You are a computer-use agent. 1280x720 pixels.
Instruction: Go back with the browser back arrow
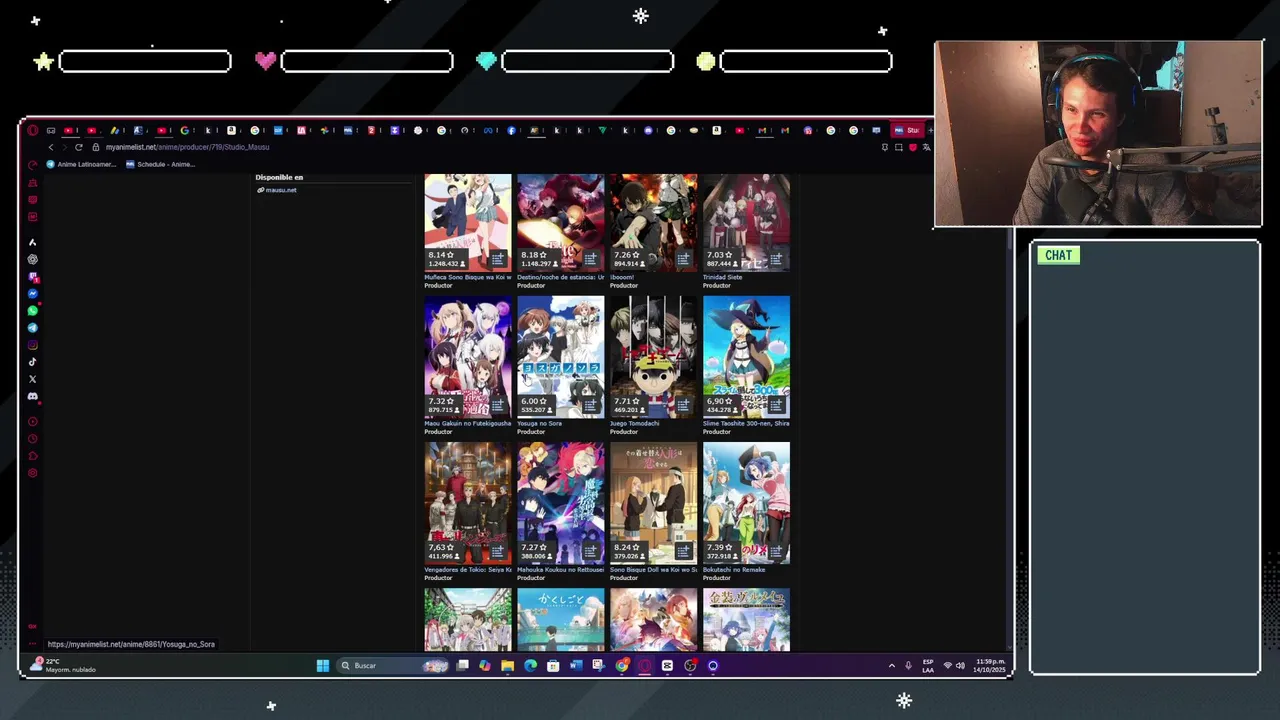coord(51,147)
